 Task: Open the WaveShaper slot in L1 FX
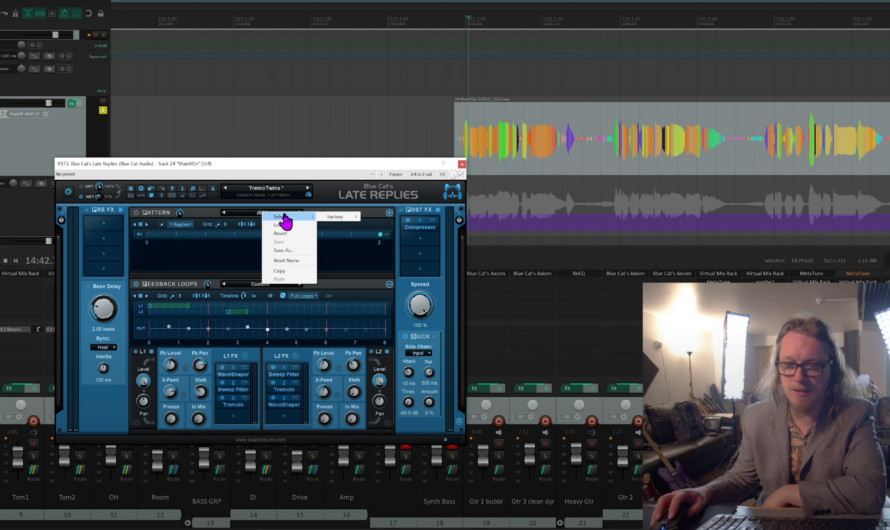coord(233,375)
